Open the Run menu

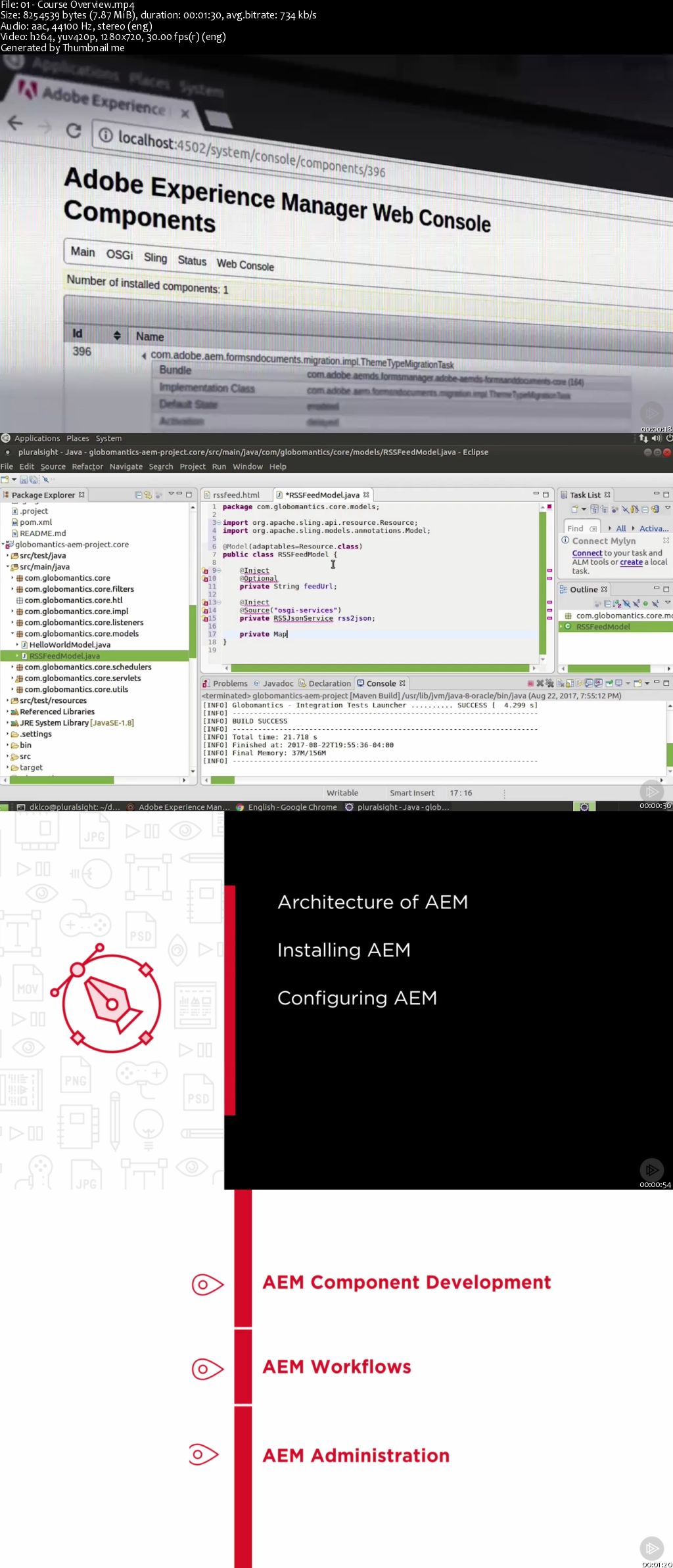(219, 466)
